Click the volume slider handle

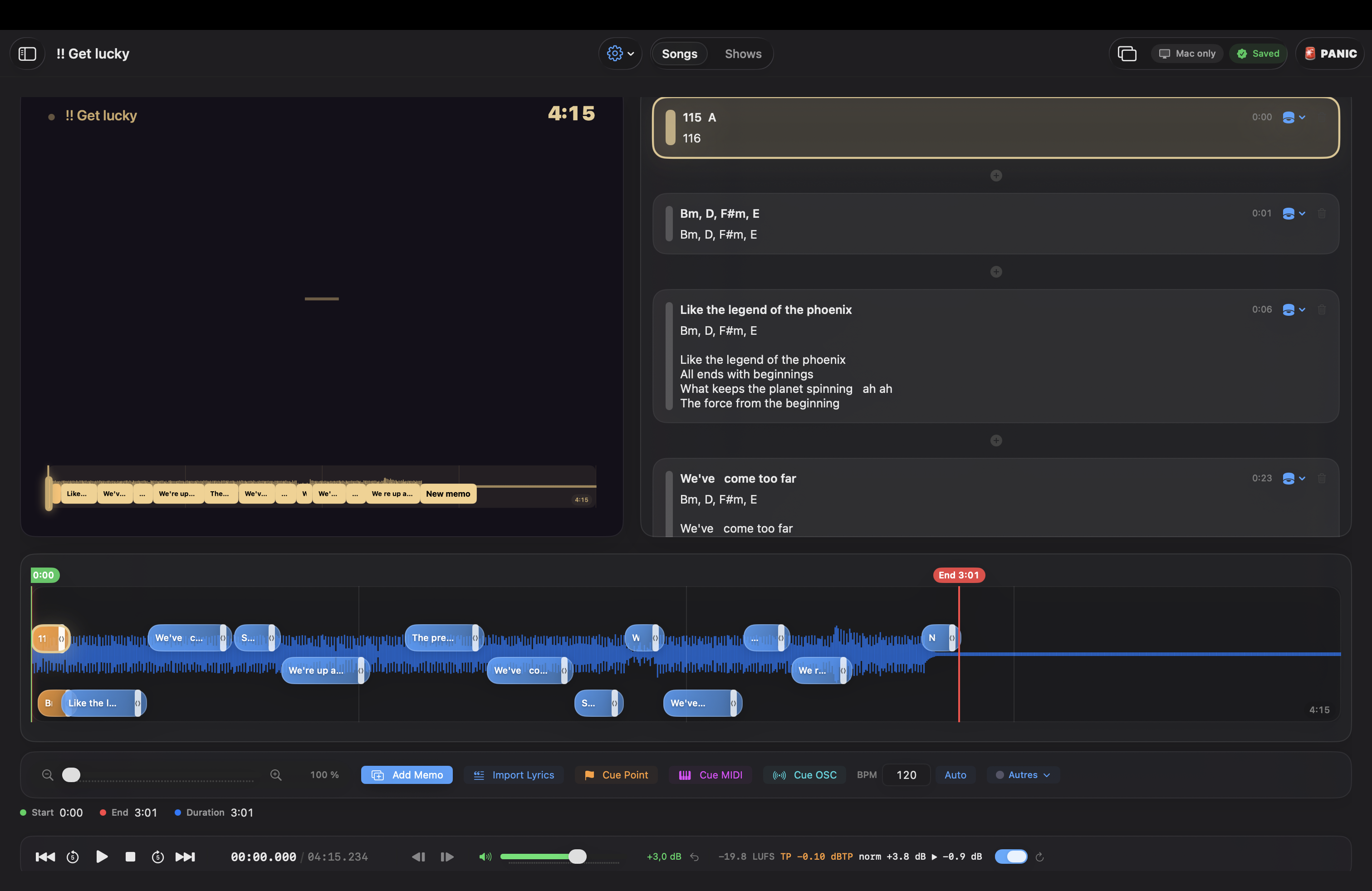(x=577, y=857)
